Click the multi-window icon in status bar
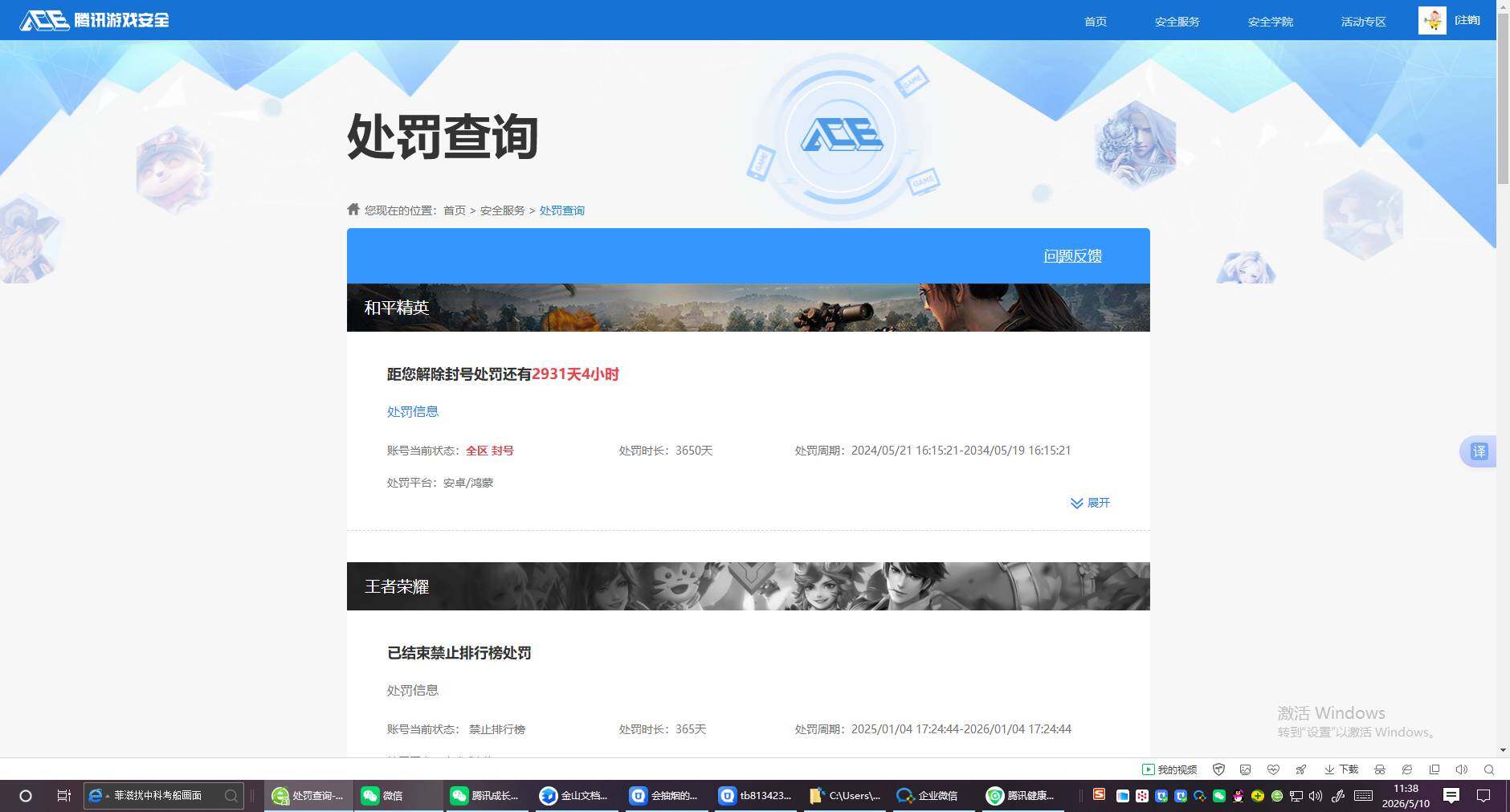 click(1434, 769)
